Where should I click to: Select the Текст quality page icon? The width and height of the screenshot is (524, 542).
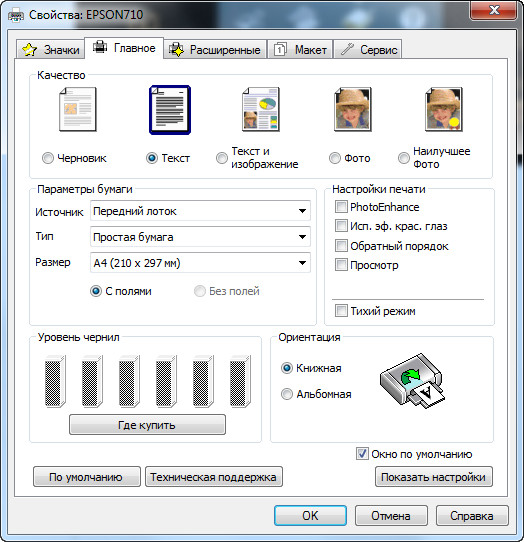pyautogui.click(x=170, y=110)
